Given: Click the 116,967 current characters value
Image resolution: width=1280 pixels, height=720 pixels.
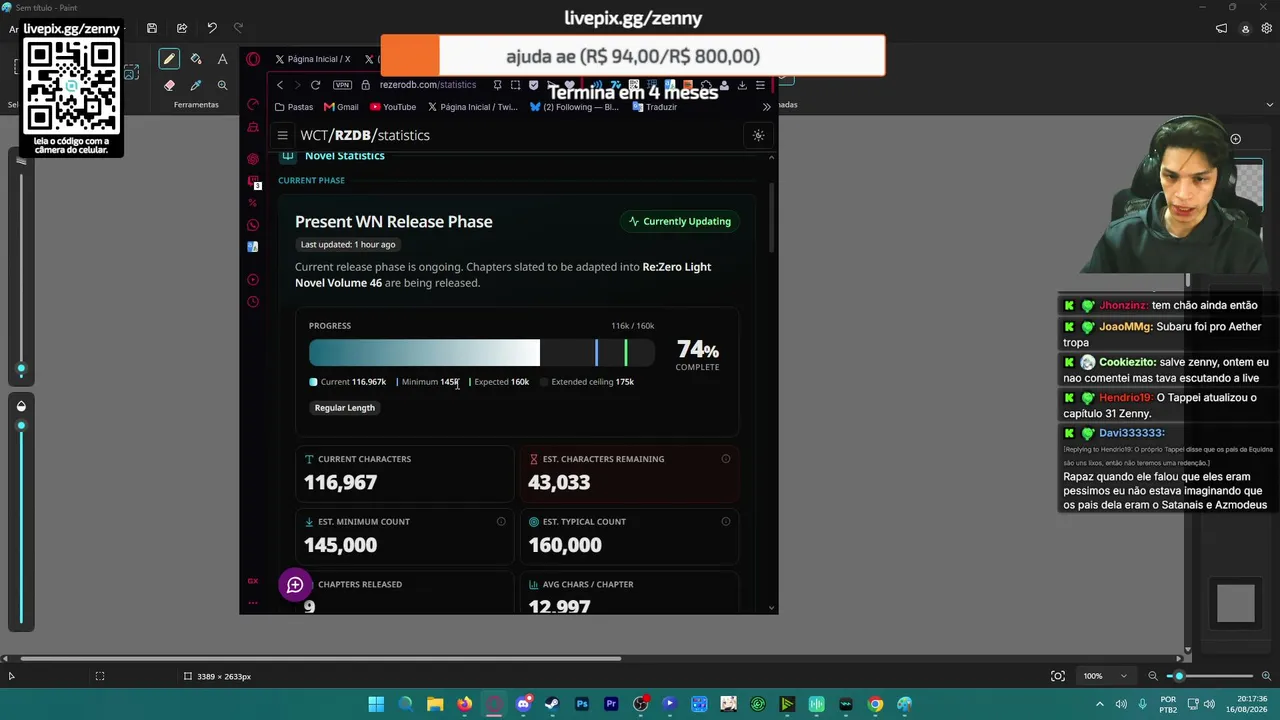Looking at the screenshot, I should coord(341,483).
